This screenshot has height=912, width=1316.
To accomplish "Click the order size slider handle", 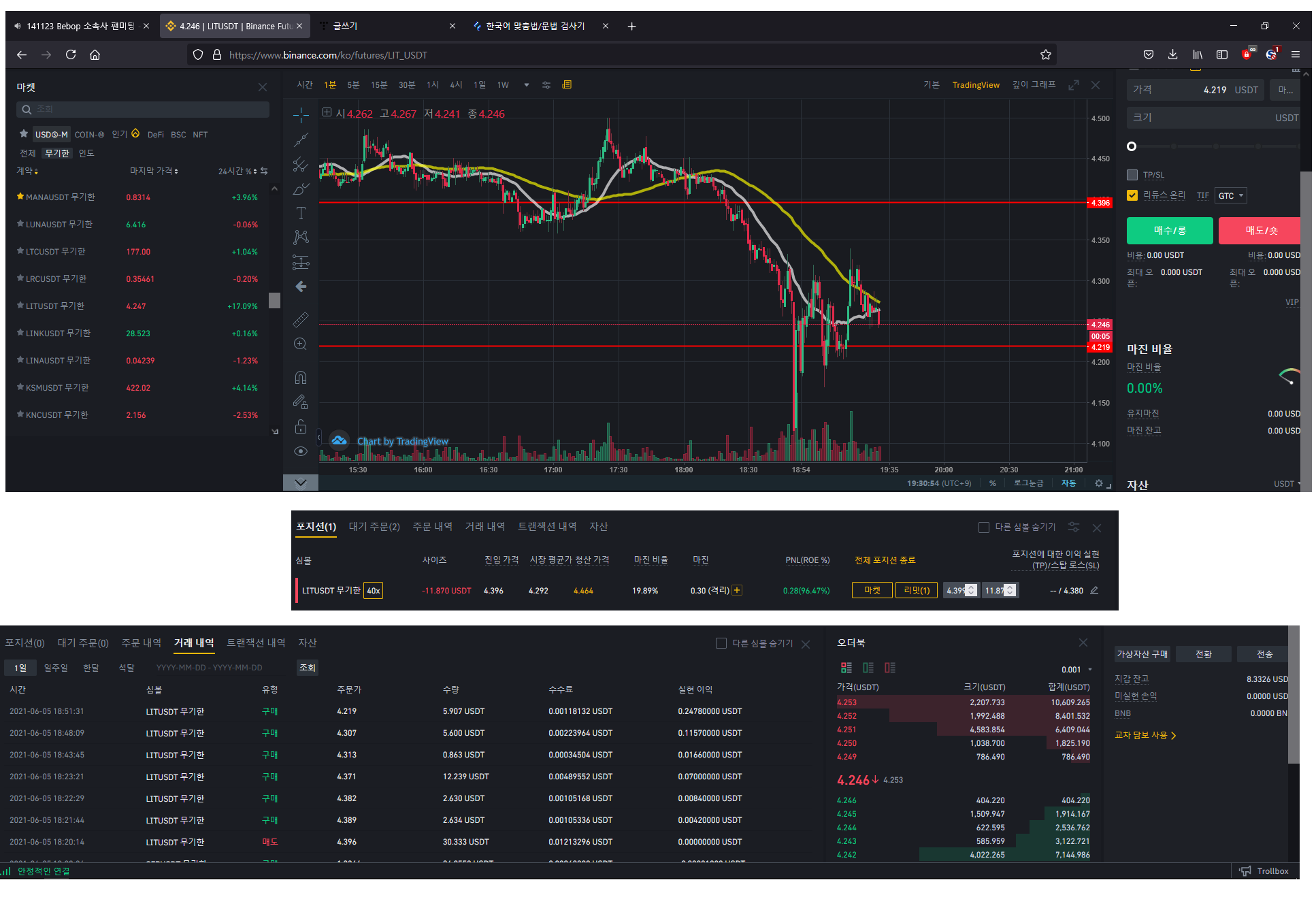I will pyautogui.click(x=1132, y=146).
